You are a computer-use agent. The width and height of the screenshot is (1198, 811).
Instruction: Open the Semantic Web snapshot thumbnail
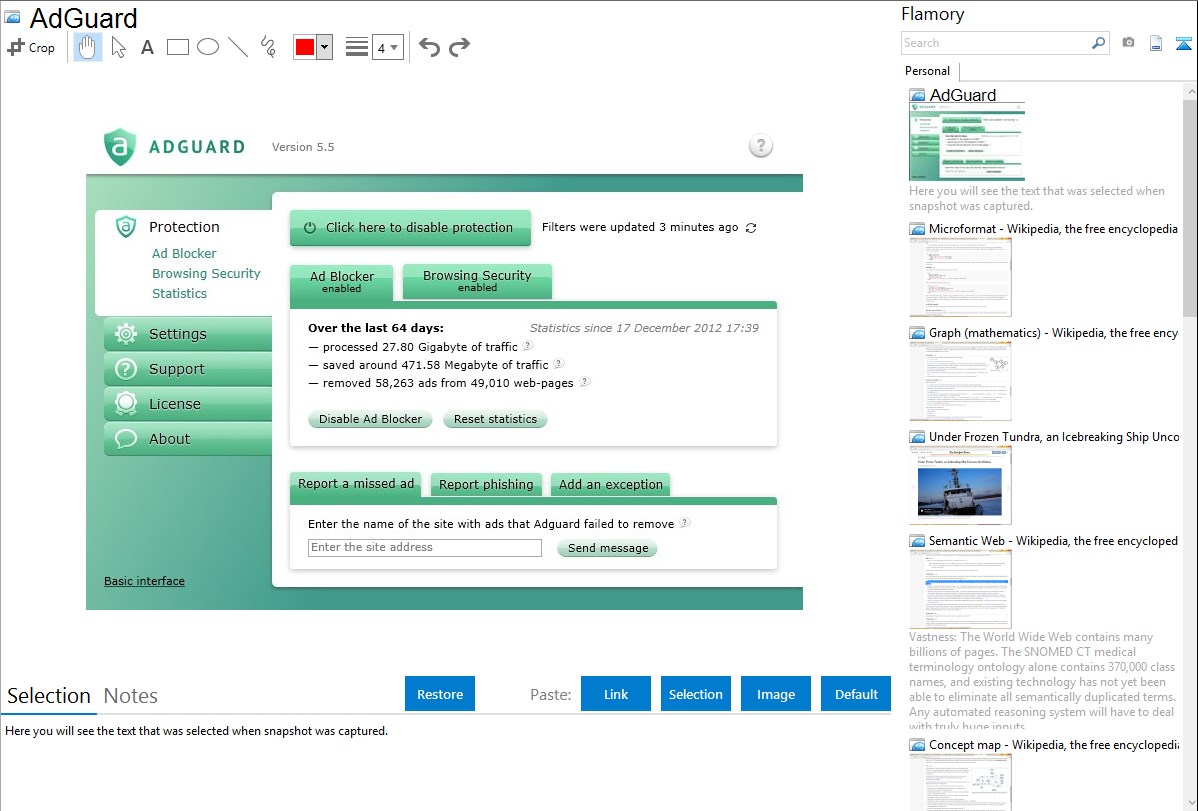click(960, 589)
